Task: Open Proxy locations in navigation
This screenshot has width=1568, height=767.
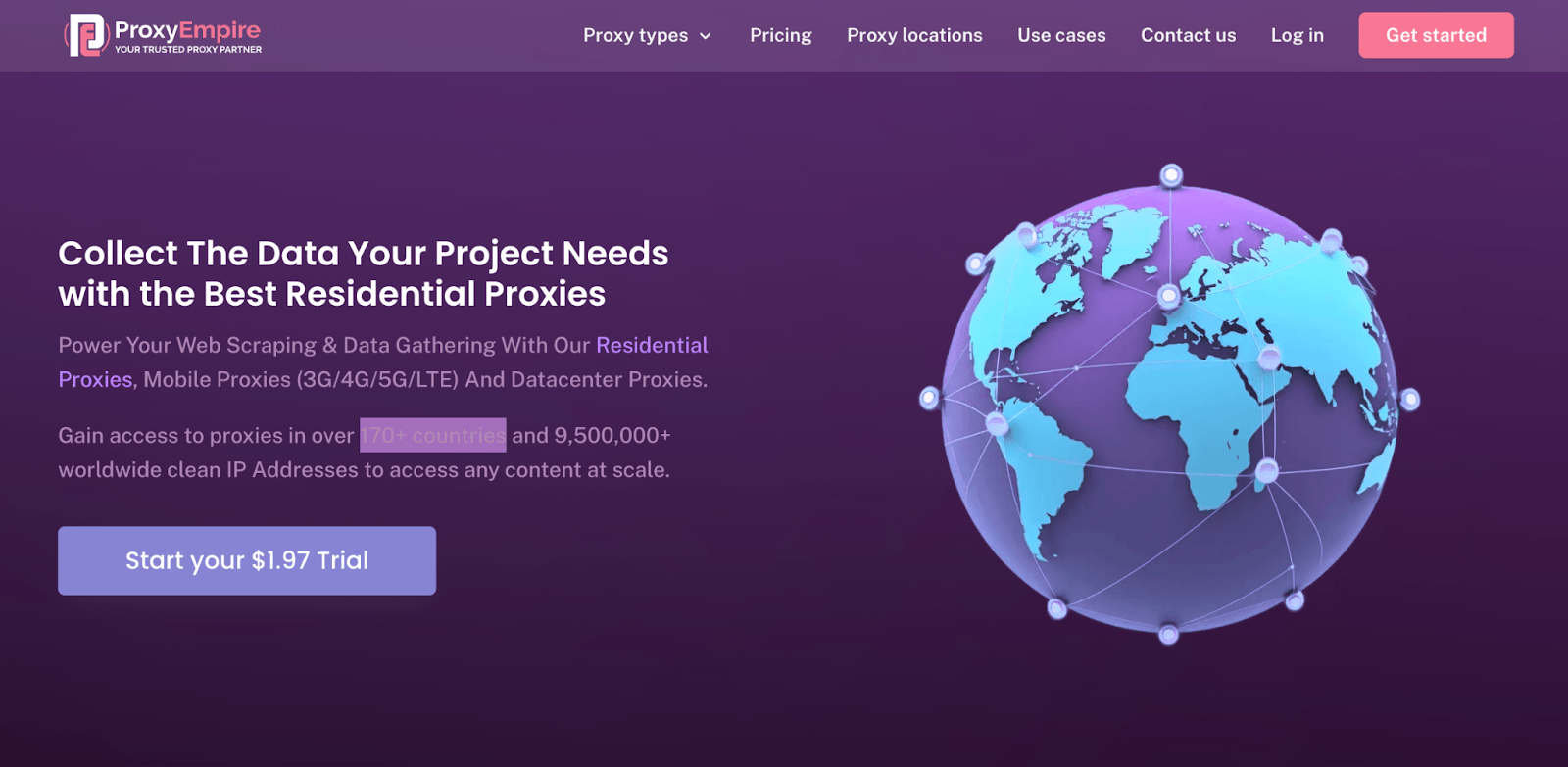Action: pos(914,35)
